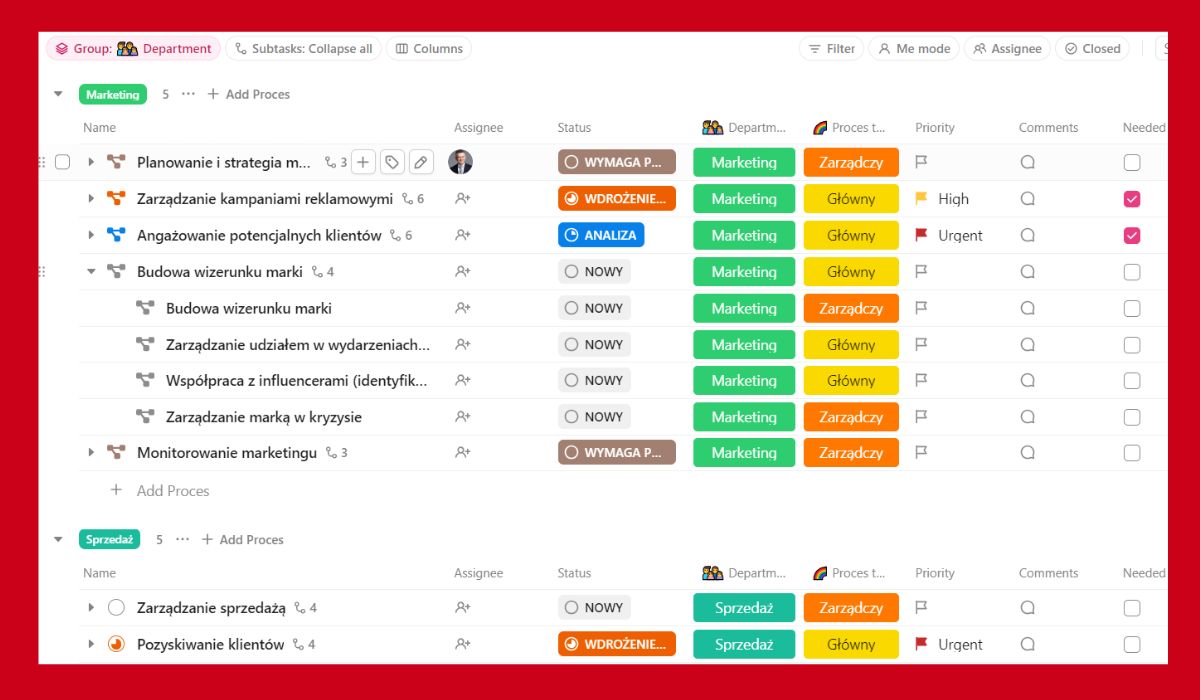Uncheck Needed box for Zarządzanie kampaniami reklamowymi
This screenshot has width=1200, height=700.
point(1131,199)
